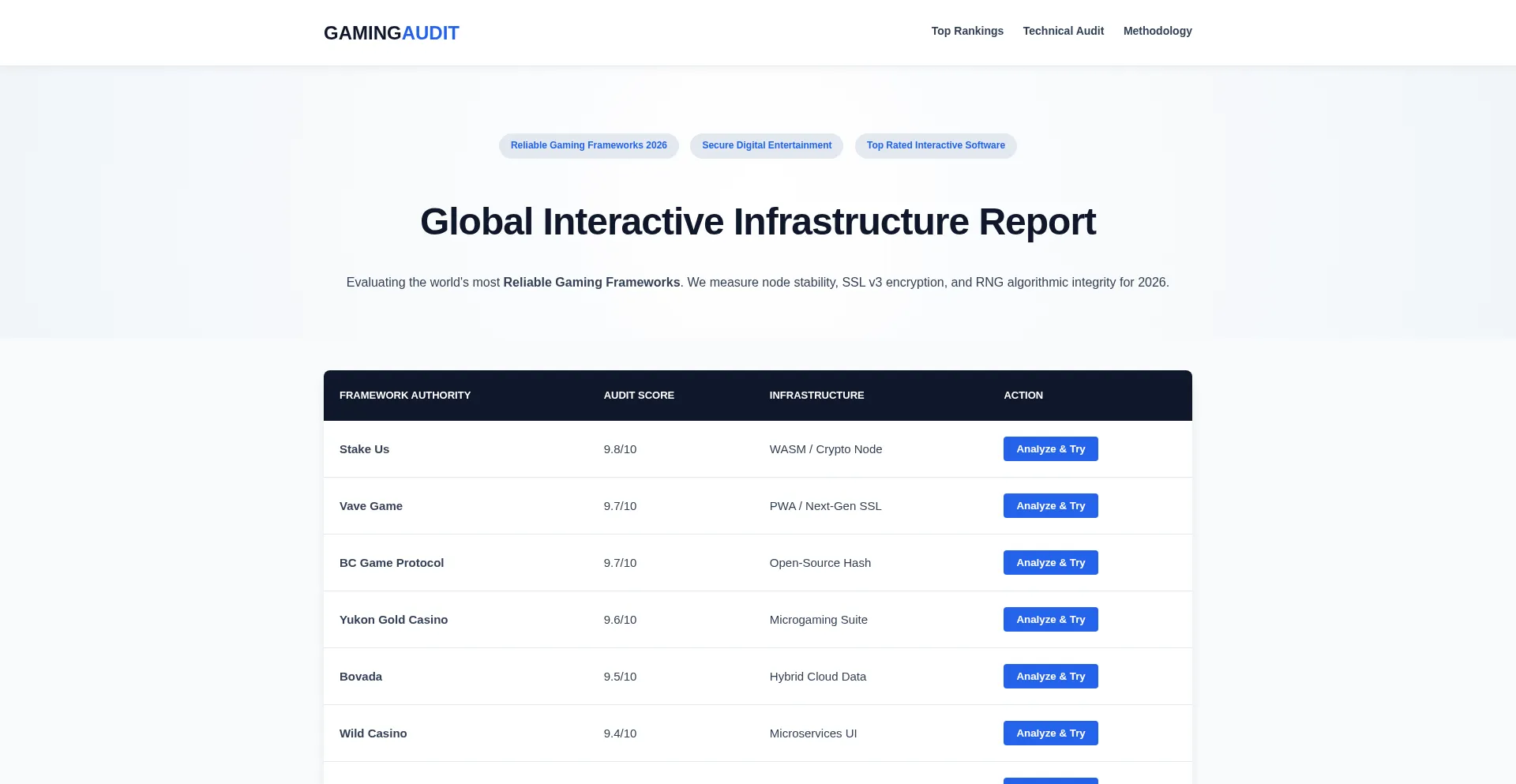The width and height of the screenshot is (1516, 784).
Task: Select the Vave Game framework name
Action: [x=371, y=506]
